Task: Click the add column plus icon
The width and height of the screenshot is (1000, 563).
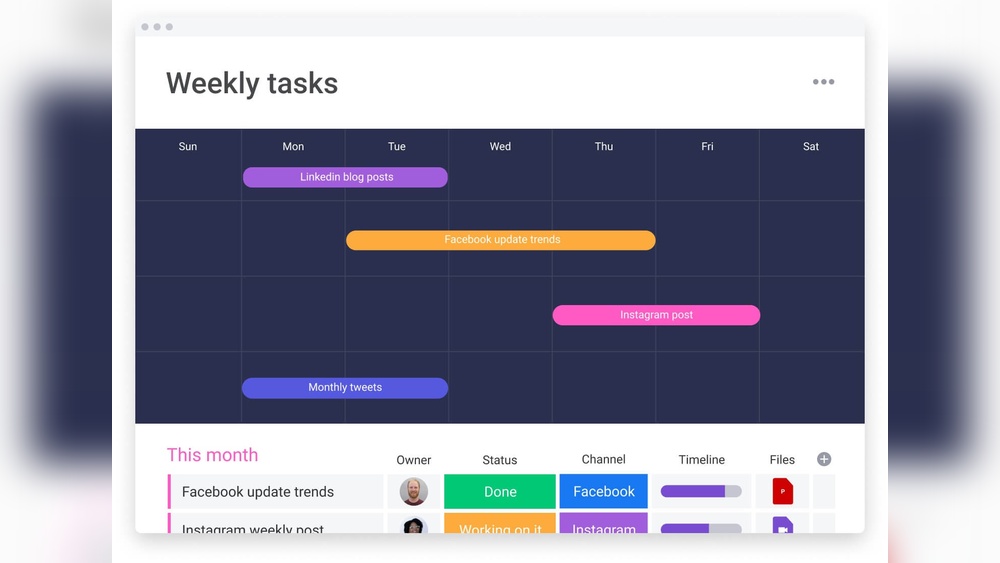Action: coord(824,459)
